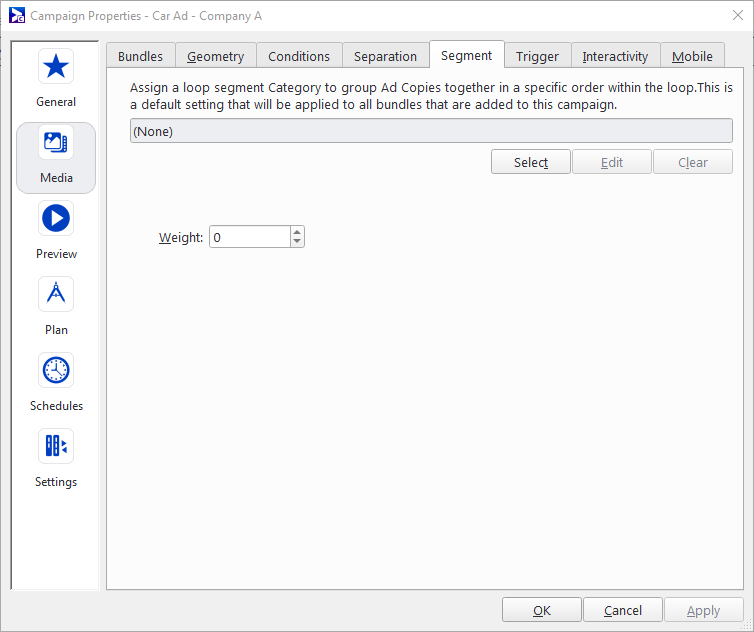
Task: Click the application logo in title bar
Action: (17, 16)
